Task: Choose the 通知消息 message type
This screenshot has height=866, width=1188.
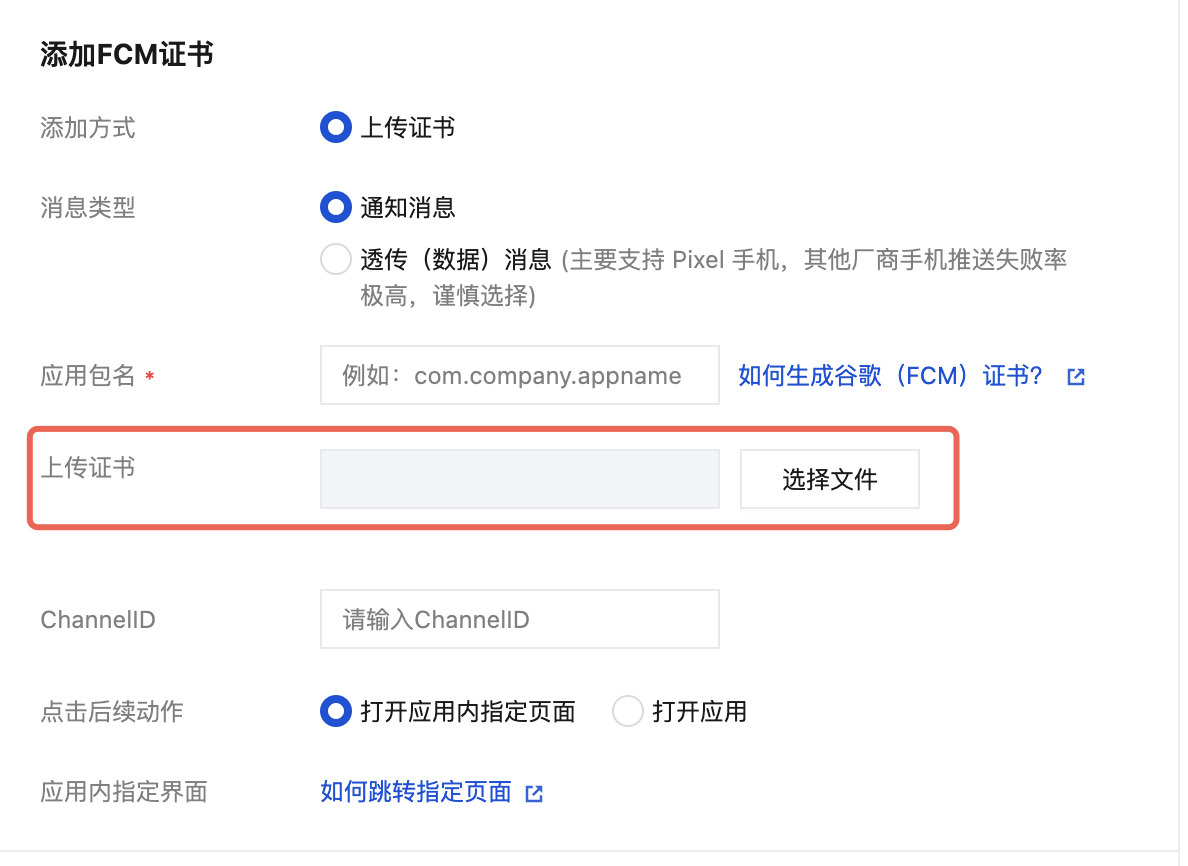Action: point(336,207)
